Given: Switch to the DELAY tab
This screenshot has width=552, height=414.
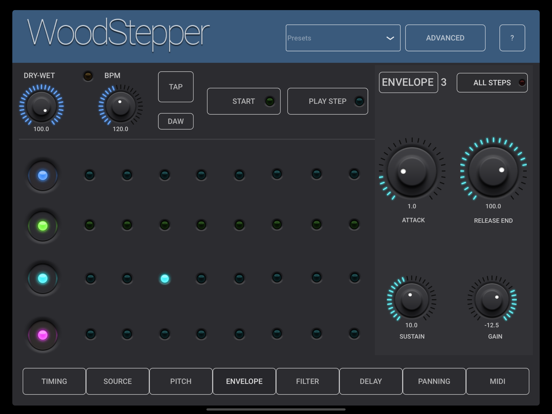Looking at the screenshot, I should click(x=371, y=381).
